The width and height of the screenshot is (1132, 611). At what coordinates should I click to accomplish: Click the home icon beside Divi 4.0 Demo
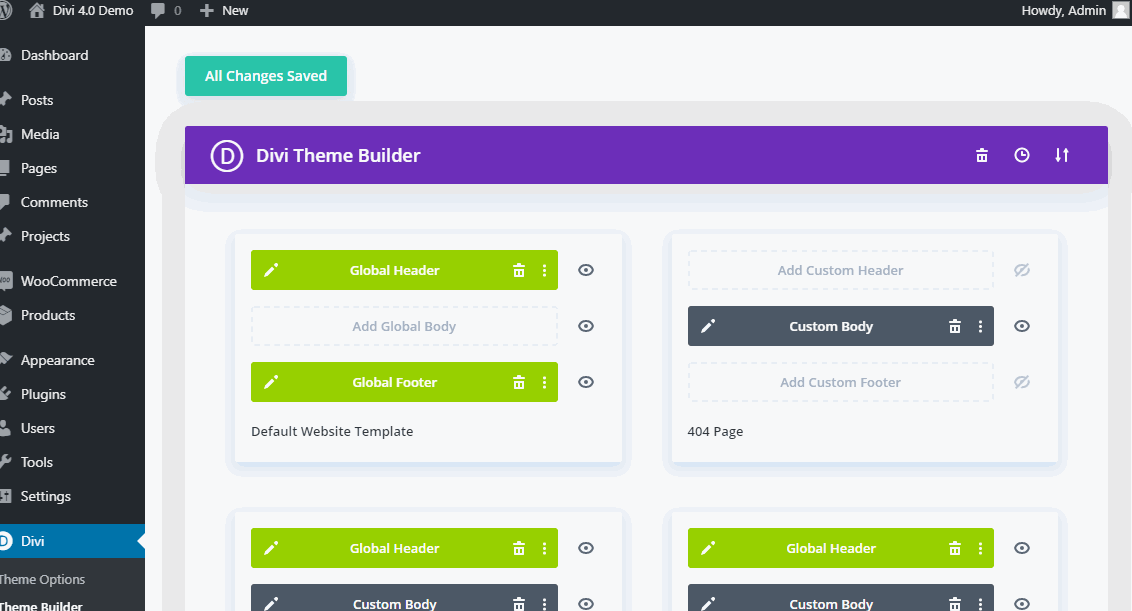pos(36,11)
